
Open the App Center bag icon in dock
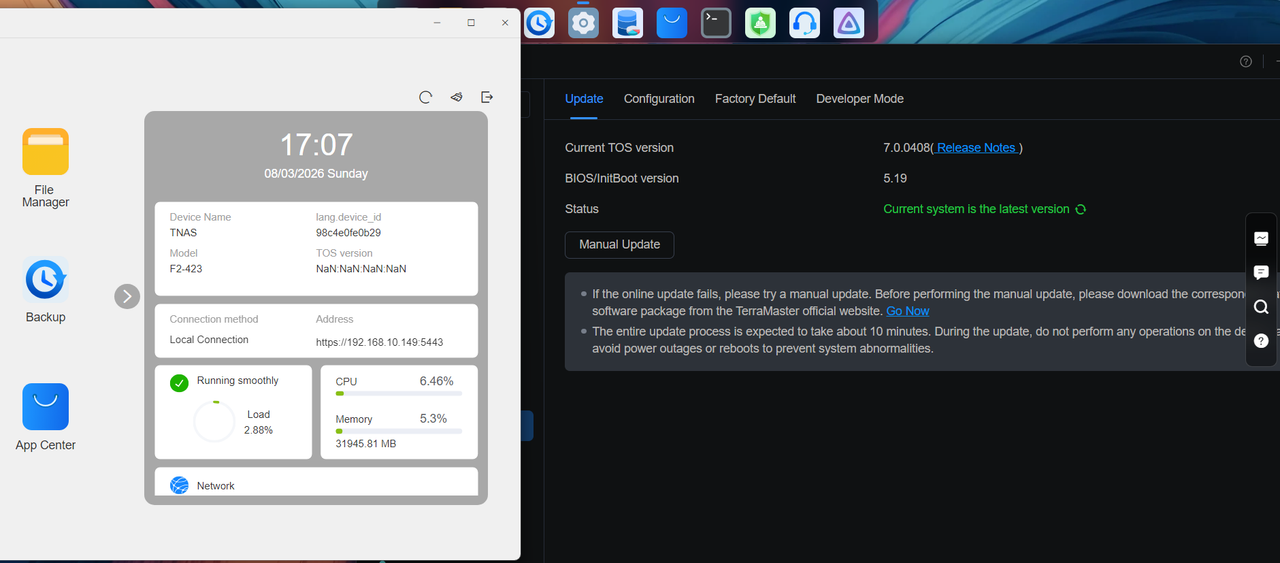pos(672,22)
